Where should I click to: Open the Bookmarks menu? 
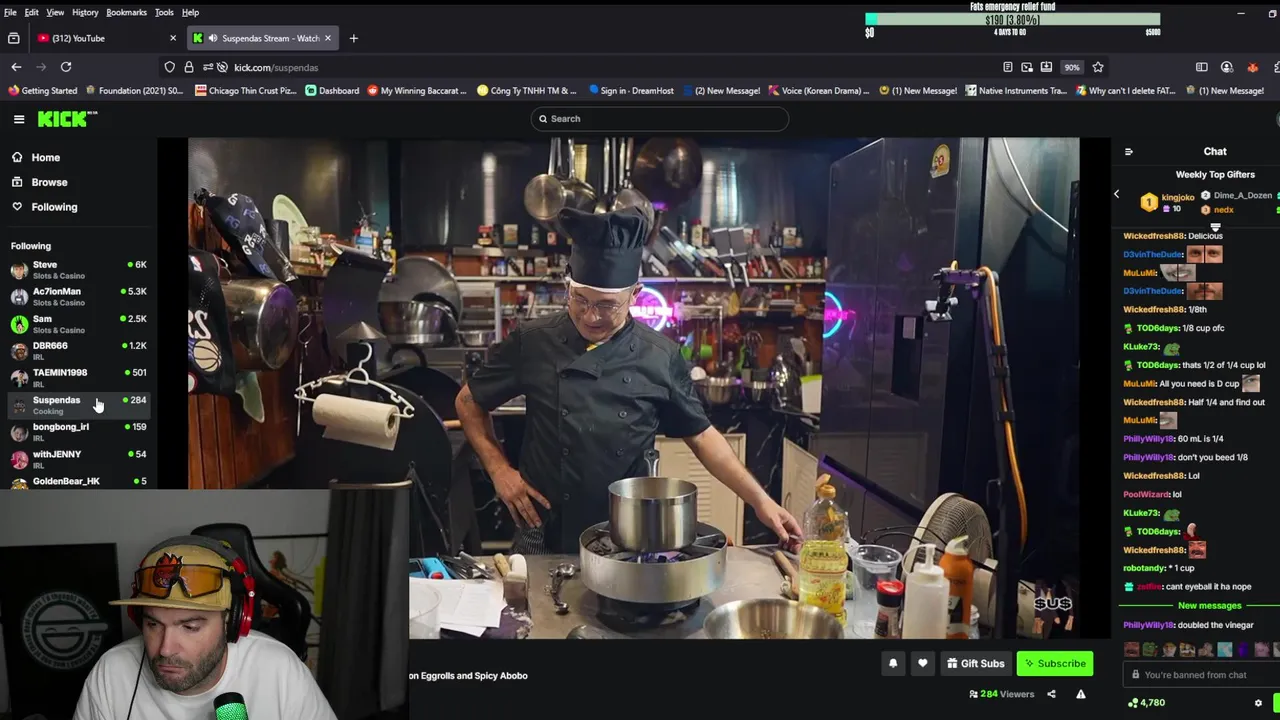(126, 12)
